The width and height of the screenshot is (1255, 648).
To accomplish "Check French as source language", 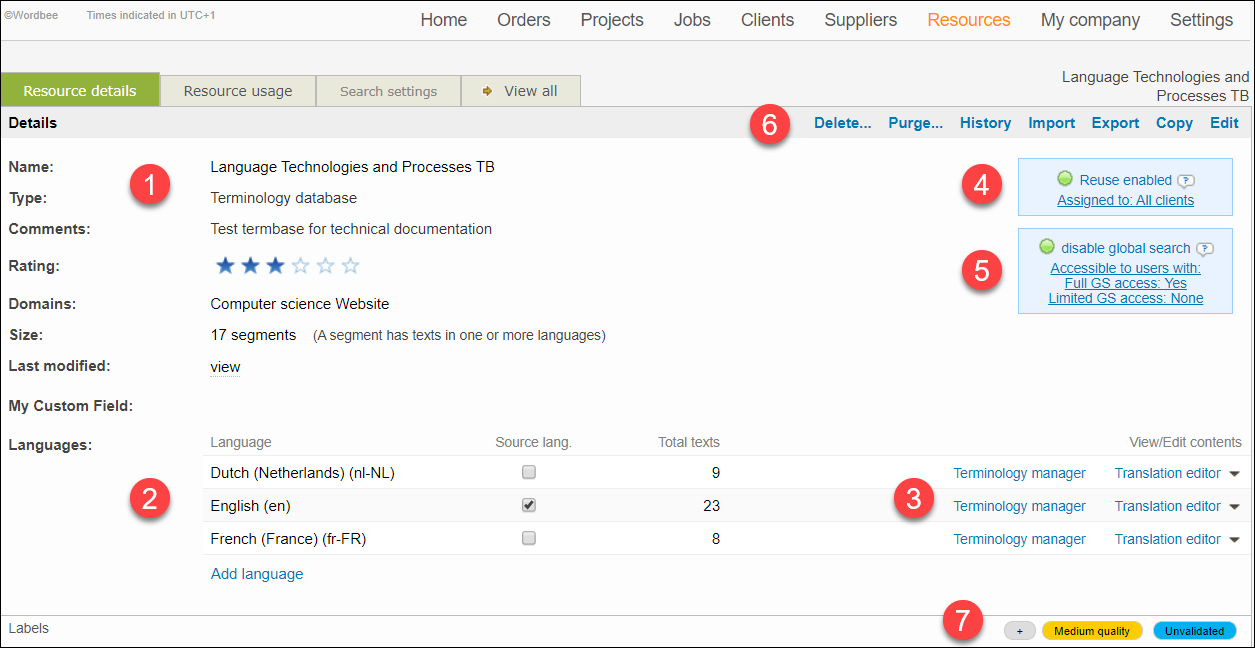I will tap(529, 538).
